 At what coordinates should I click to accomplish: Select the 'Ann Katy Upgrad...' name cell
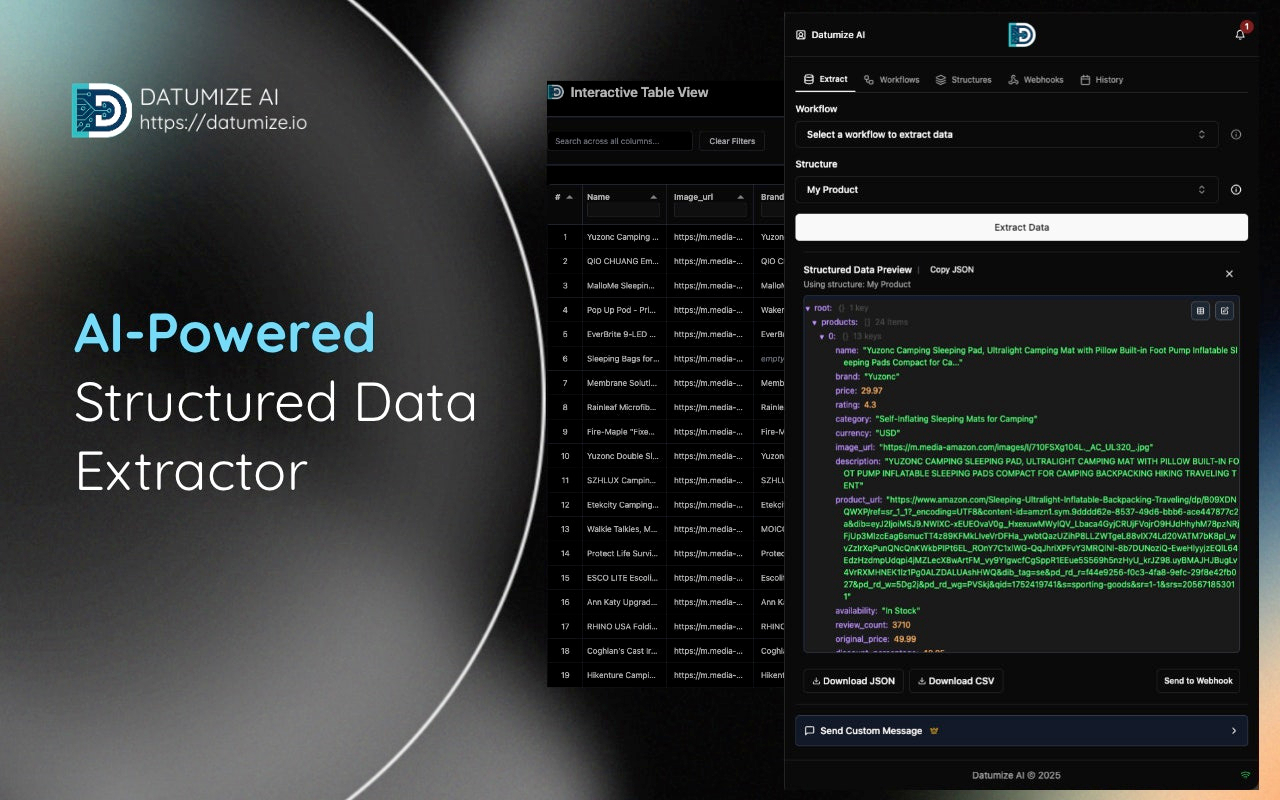[623, 602]
